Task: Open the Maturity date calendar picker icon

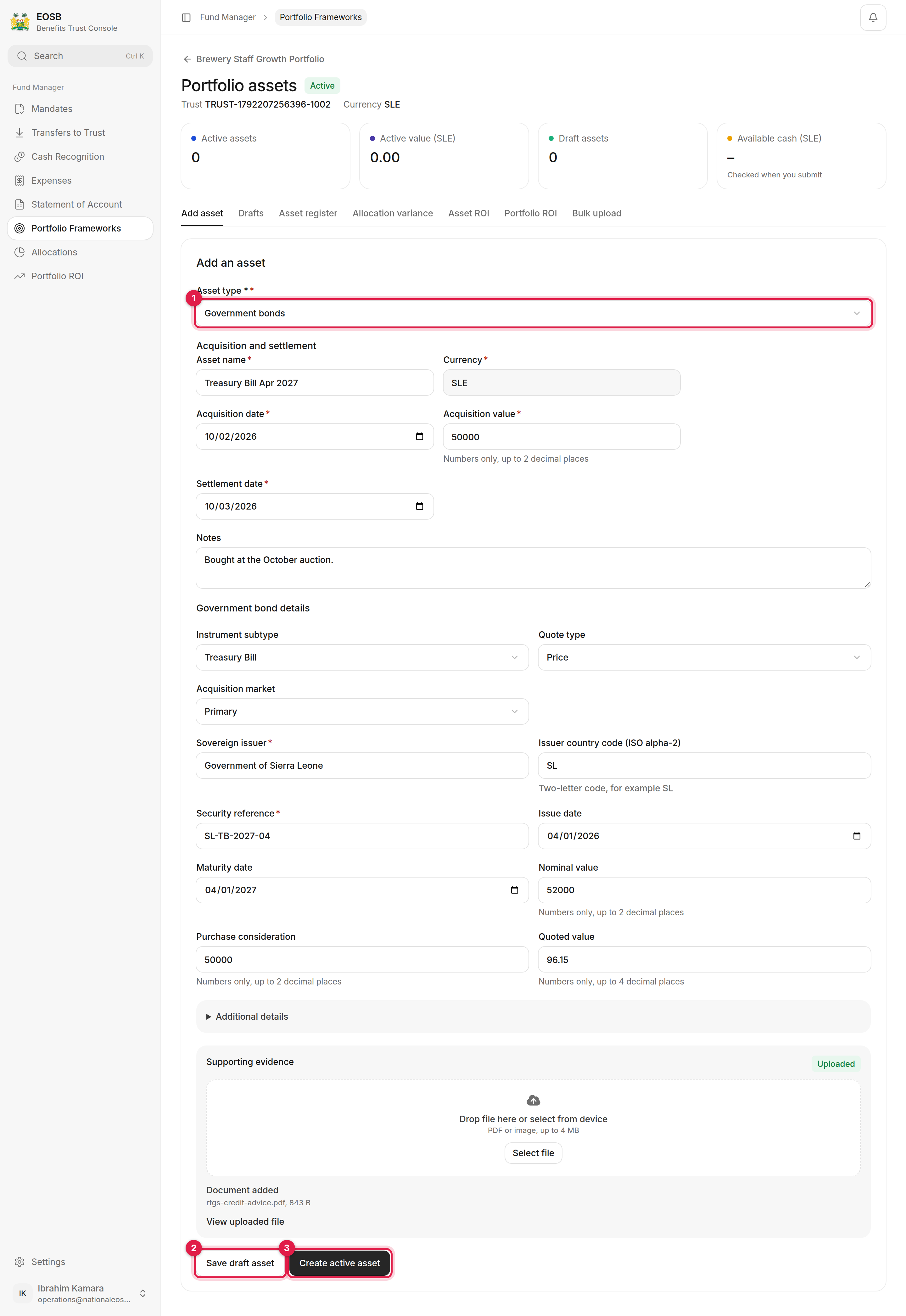Action: (514, 890)
